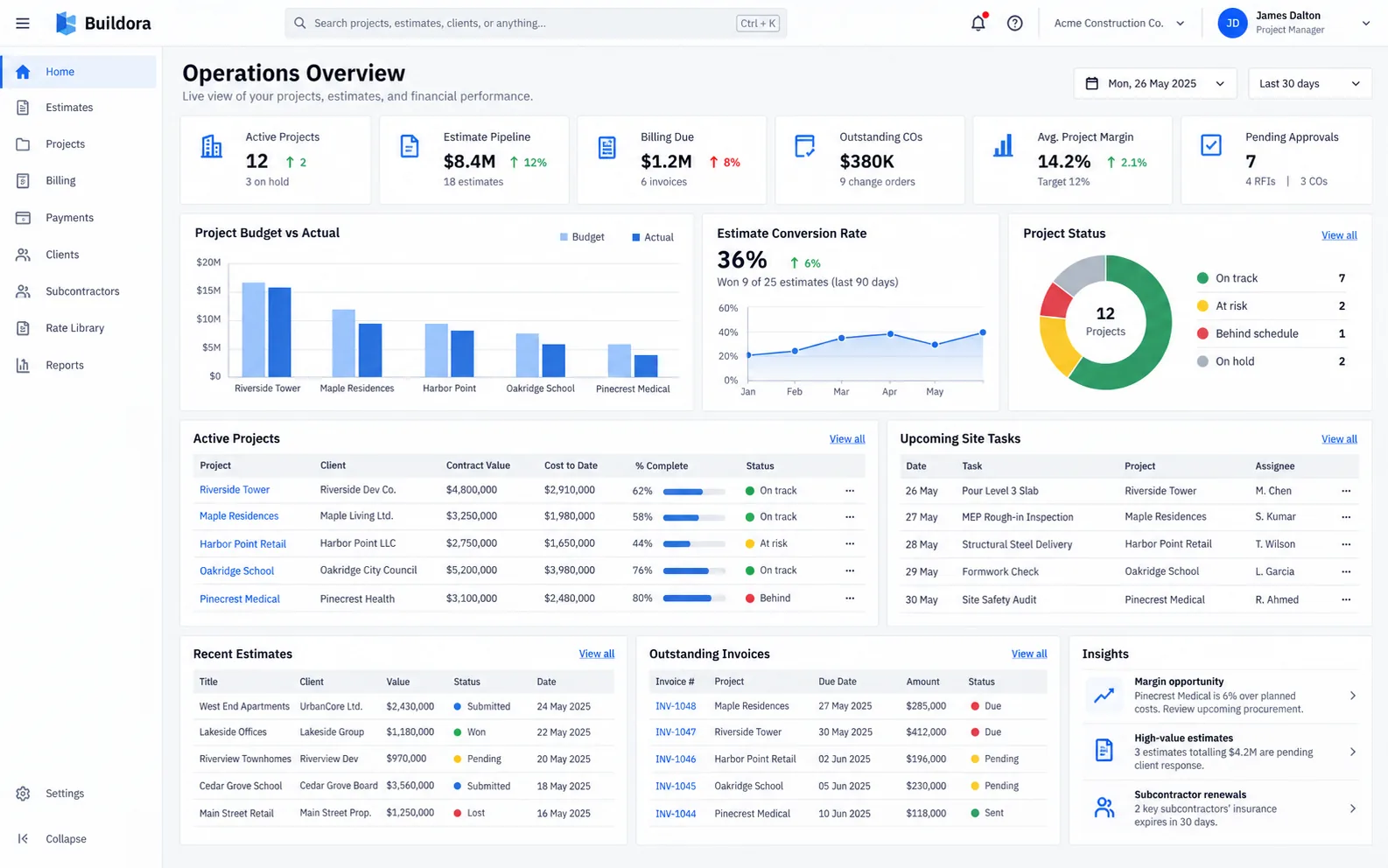Open the Maple Residences project link

tap(239, 516)
